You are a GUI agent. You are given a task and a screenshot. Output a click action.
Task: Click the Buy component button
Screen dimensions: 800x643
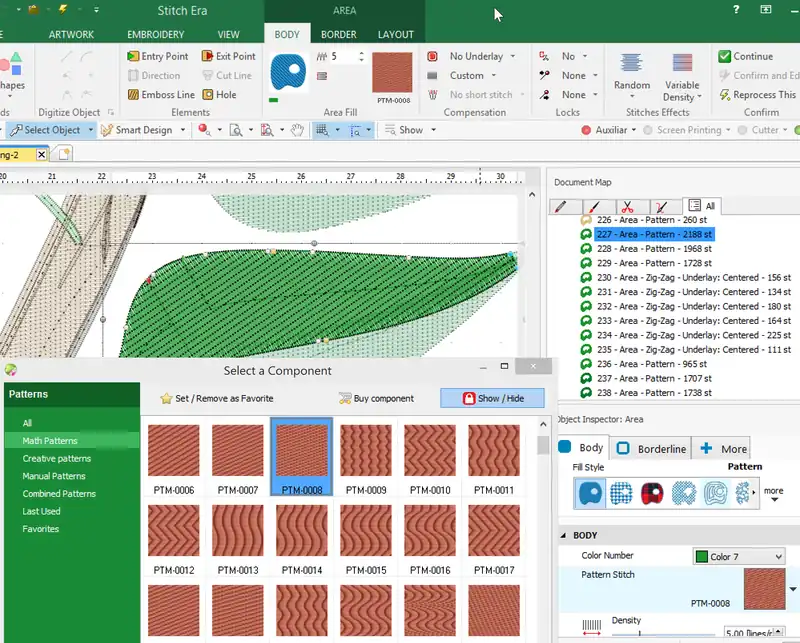tap(375, 398)
